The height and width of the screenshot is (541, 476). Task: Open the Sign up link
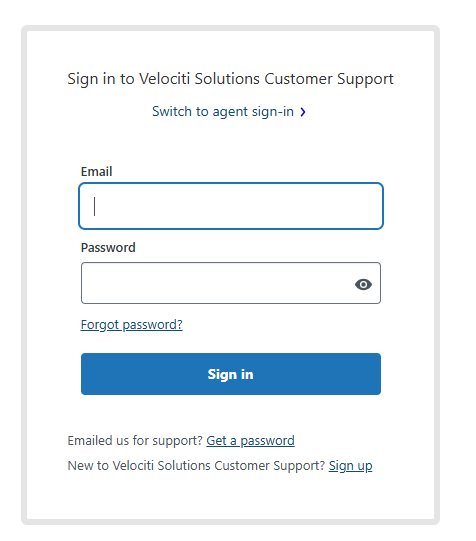(350, 466)
